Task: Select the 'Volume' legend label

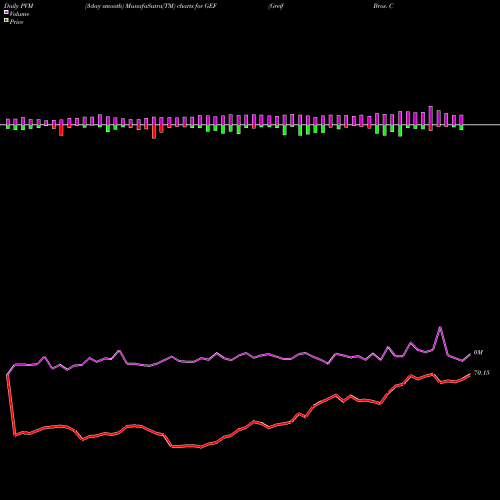Action: point(19,14)
